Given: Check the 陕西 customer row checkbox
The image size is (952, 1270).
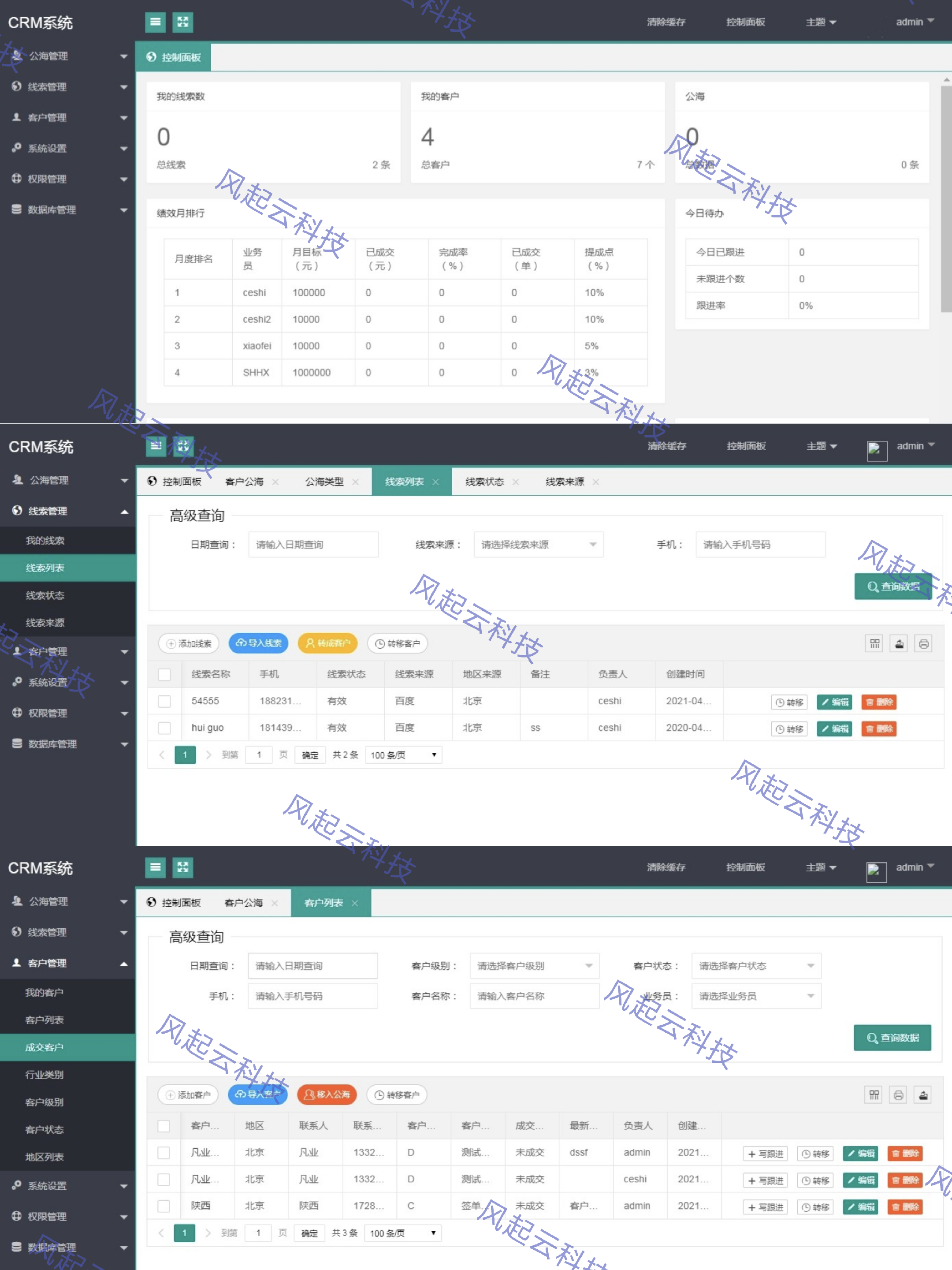Looking at the screenshot, I should coord(164,1206).
